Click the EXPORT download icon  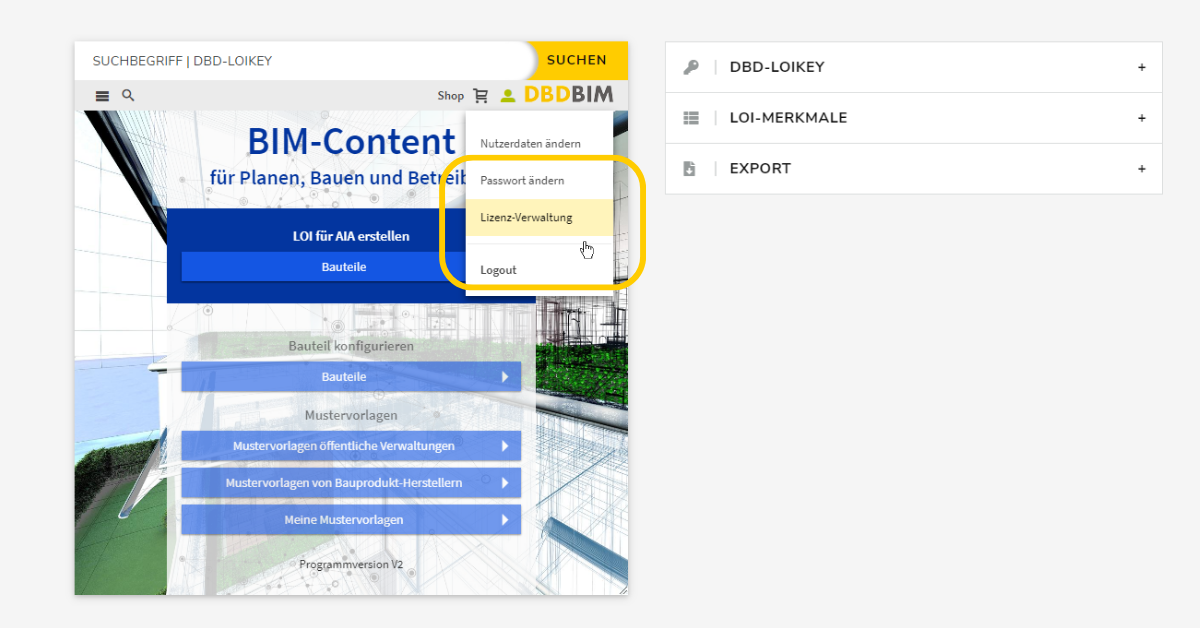click(x=690, y=169)
